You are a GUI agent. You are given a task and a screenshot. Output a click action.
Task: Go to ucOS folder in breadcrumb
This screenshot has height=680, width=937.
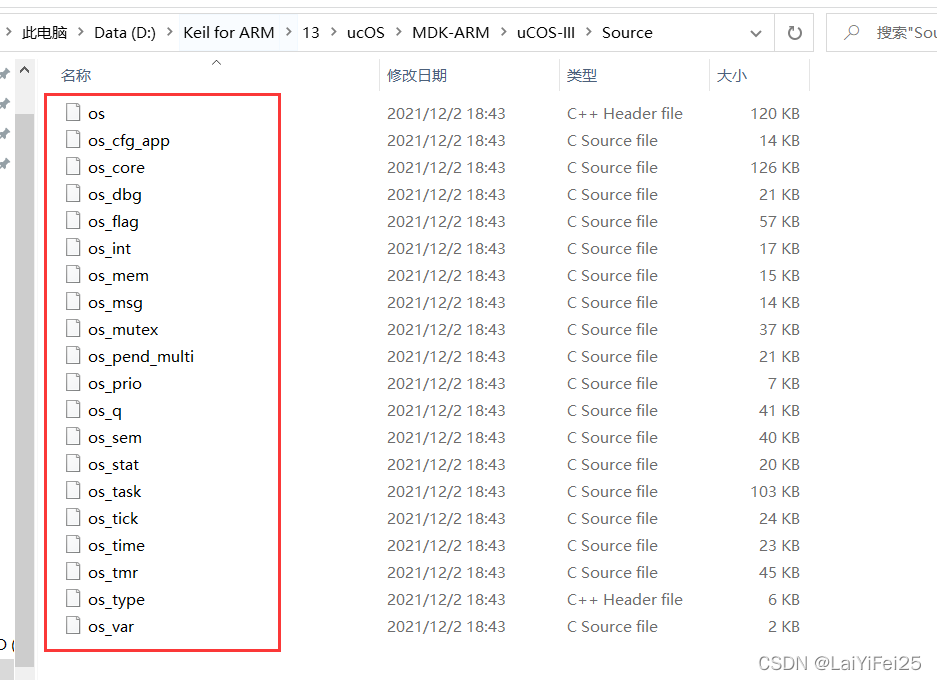(366, 32)
